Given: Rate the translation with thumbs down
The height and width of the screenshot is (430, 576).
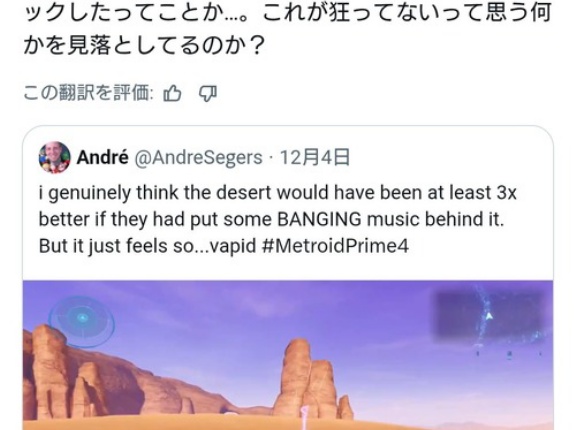Looking at the screenshot, I should (x=208, y=93).
